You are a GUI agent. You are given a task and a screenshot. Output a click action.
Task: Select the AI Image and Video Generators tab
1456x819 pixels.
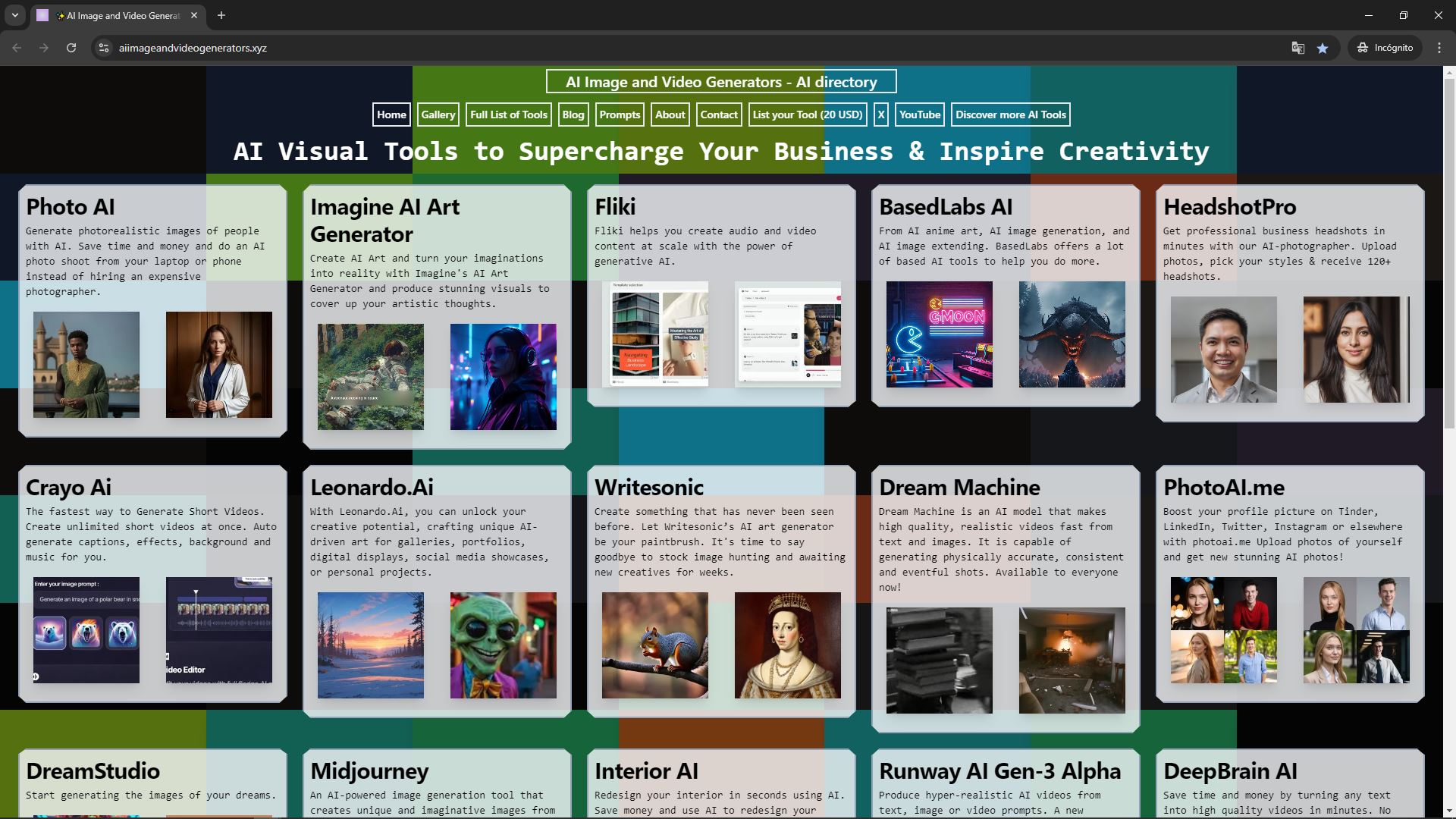[118, 15]
